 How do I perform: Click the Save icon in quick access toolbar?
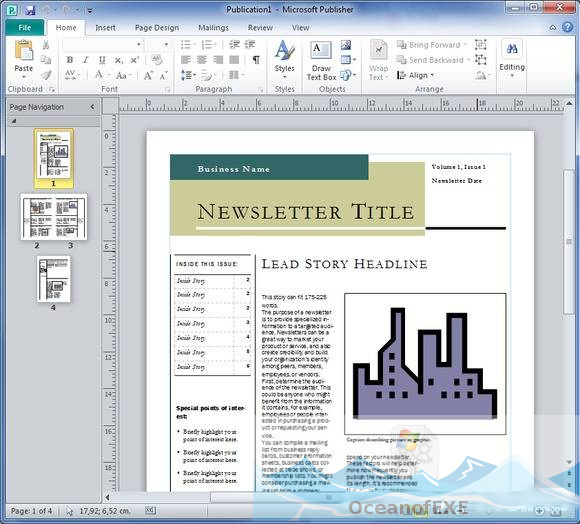click(x=30, y=10)
